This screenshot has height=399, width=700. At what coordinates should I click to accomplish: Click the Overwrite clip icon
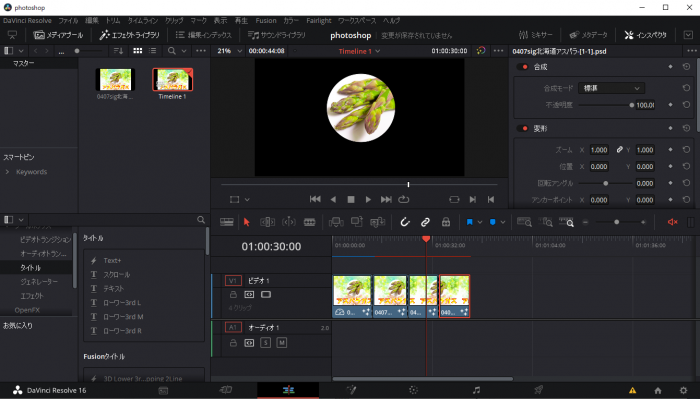click(357, 222)
